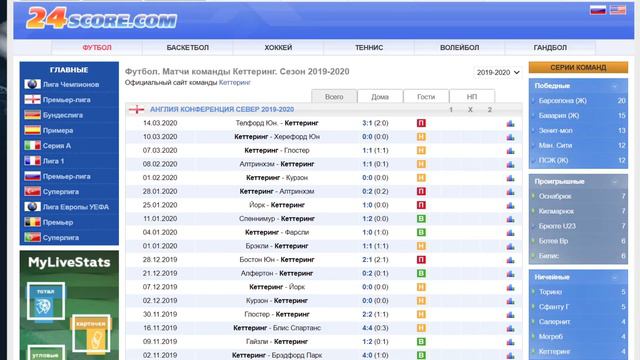The image size is (640, 360).
Task: Open stats icon for 04.01.2020 match
Action: tap(510, 233)
